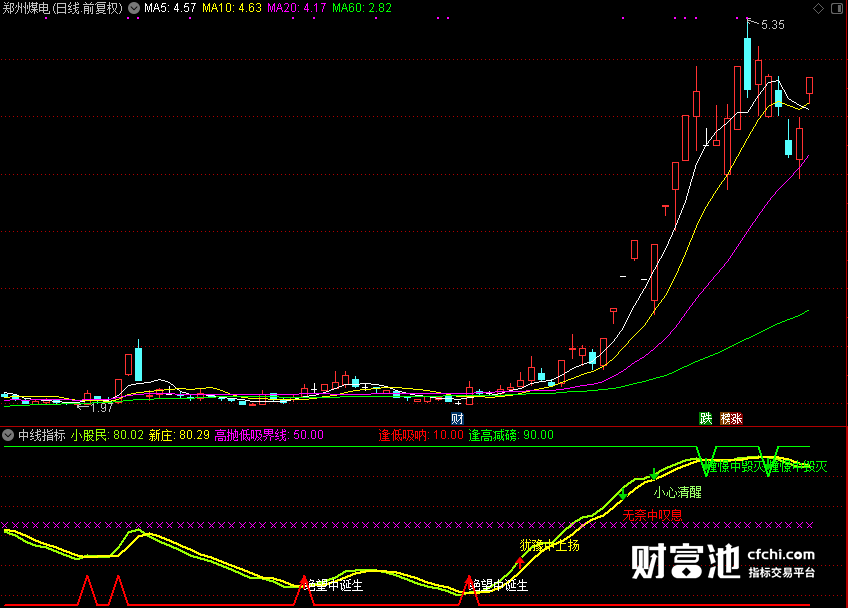Click the blue 财 marker on the chart
This screenshot has height=608, width=848.
pyautogui.click(x=457, y=418)
